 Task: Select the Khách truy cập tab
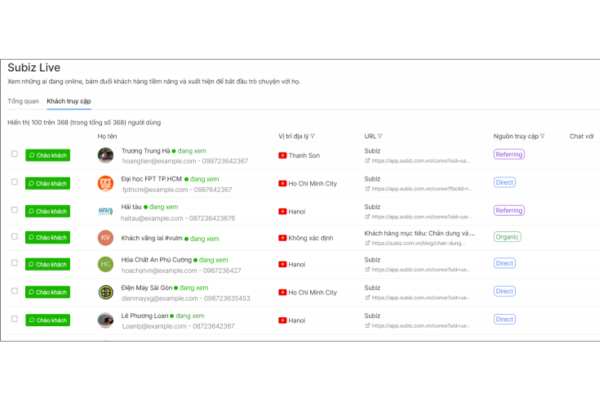click(69, 101)
